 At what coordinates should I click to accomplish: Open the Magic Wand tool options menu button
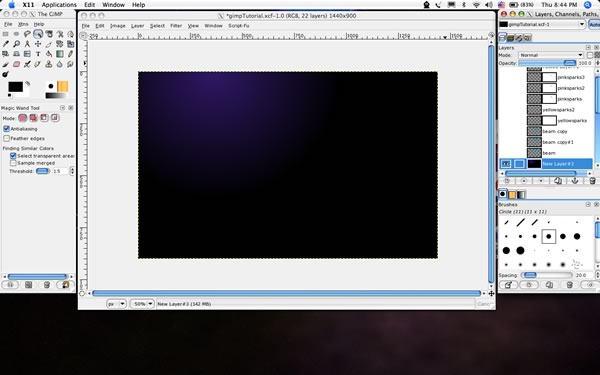coord(63,108)
